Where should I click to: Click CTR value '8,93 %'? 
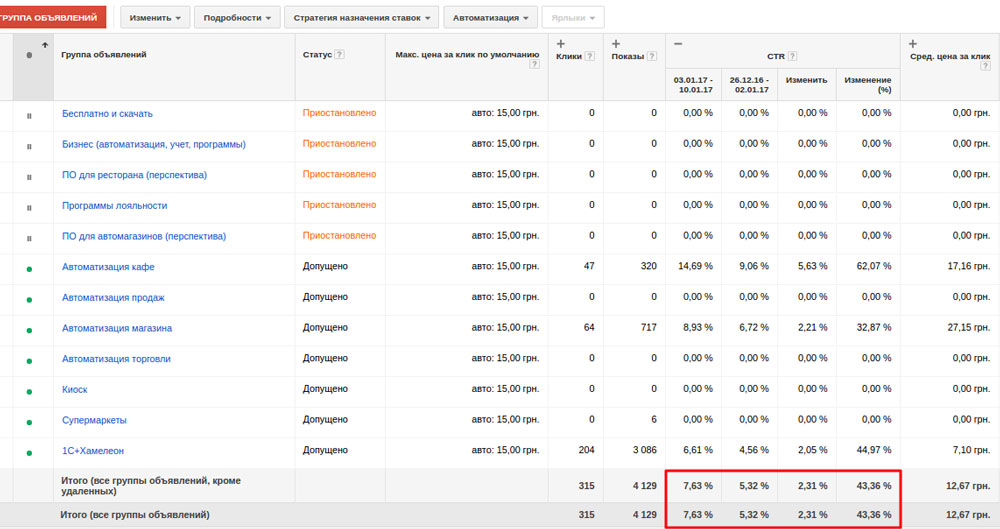point(698,327)
